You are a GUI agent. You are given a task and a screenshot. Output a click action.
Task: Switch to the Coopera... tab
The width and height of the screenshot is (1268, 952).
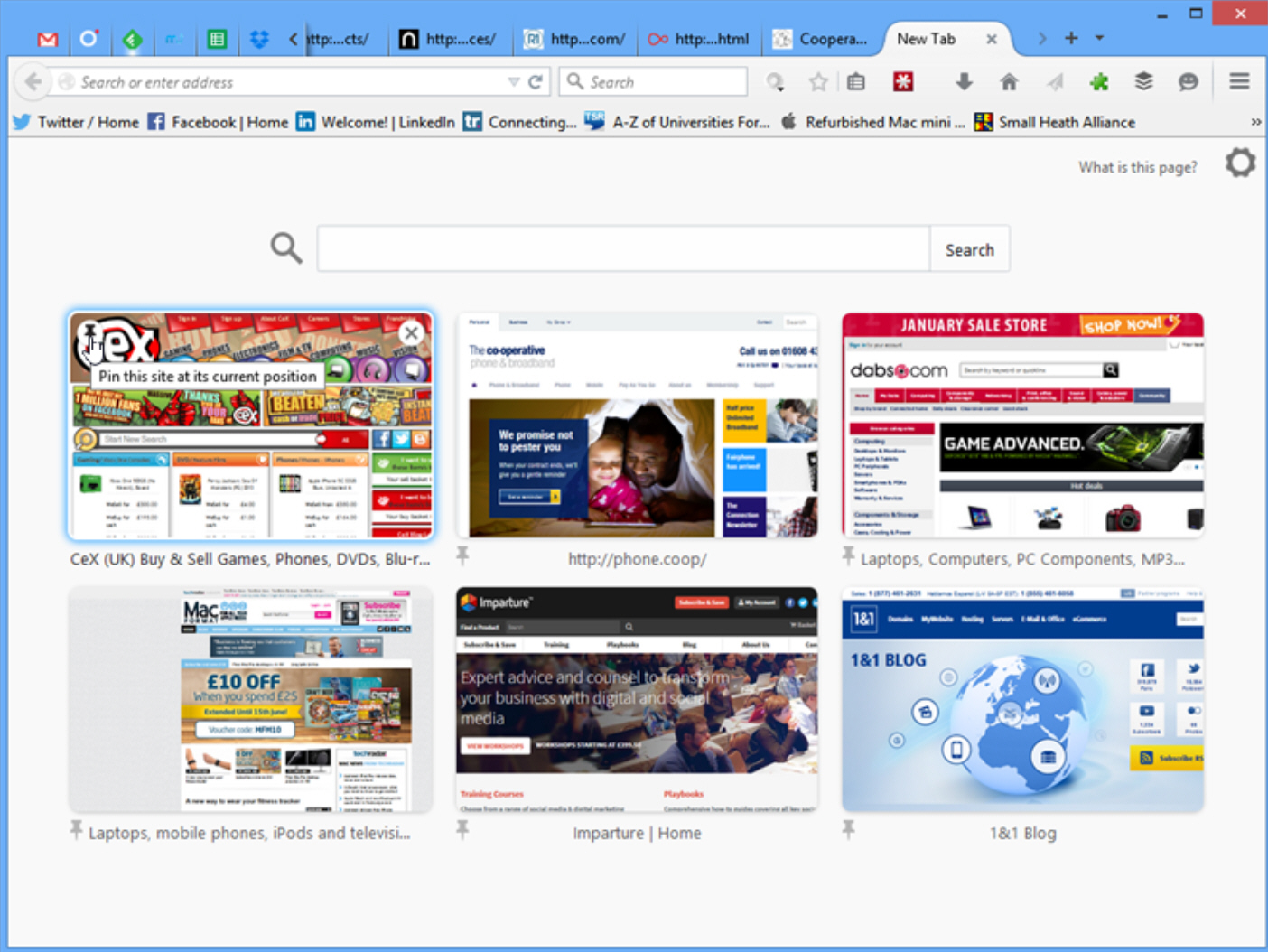(x=822, y=39)
